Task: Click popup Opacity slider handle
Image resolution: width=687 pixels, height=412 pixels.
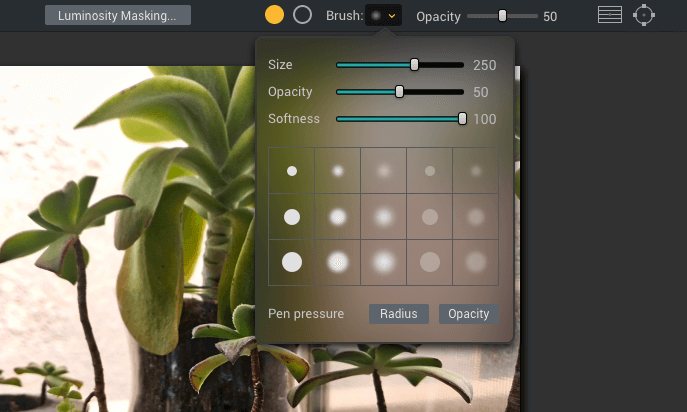Action: pos(399,92)
